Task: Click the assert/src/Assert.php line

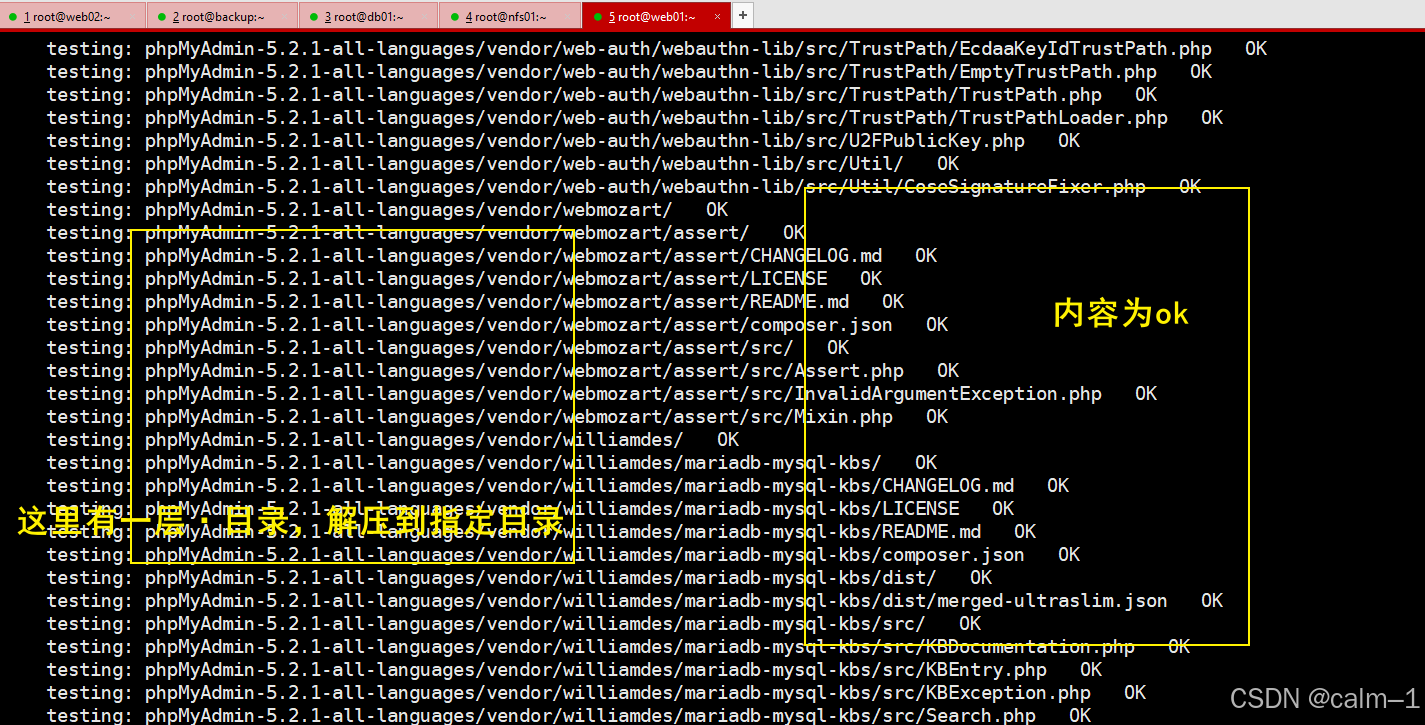Action: pyautogui.click(x=502, y=370)
